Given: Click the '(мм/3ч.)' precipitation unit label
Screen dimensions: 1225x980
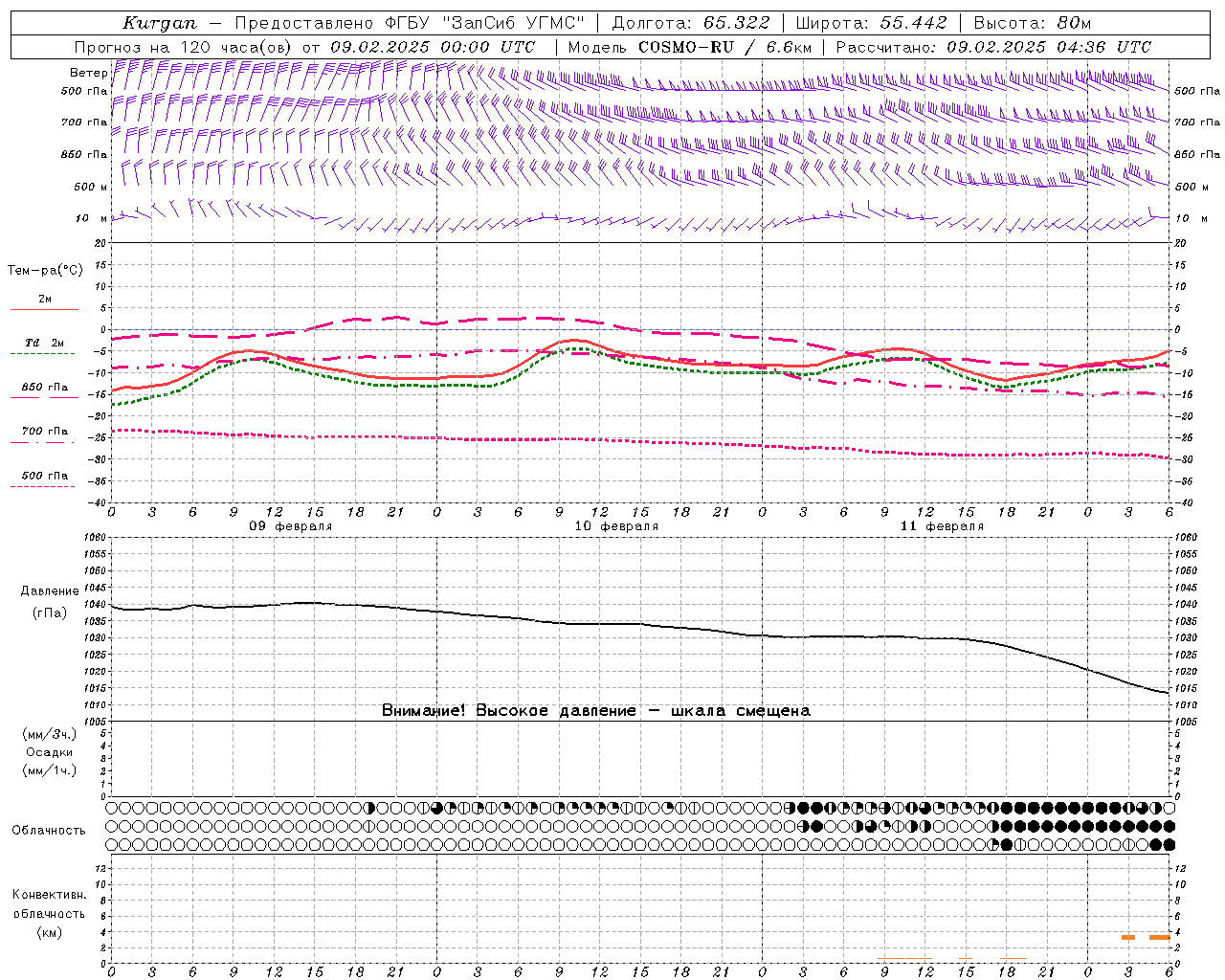Looking at the screenshot, I should point(50,734).
